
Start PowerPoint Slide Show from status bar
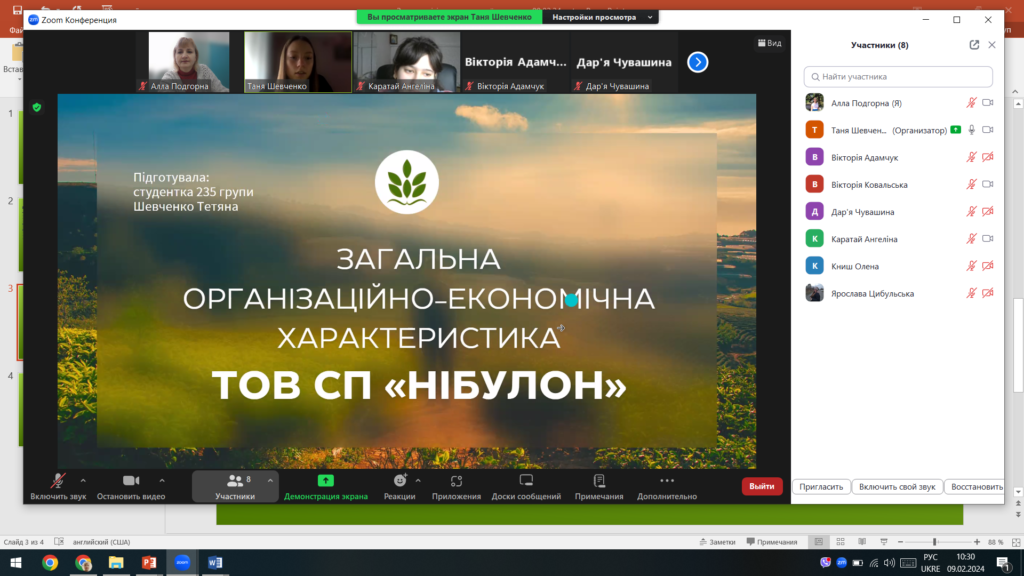884,542
